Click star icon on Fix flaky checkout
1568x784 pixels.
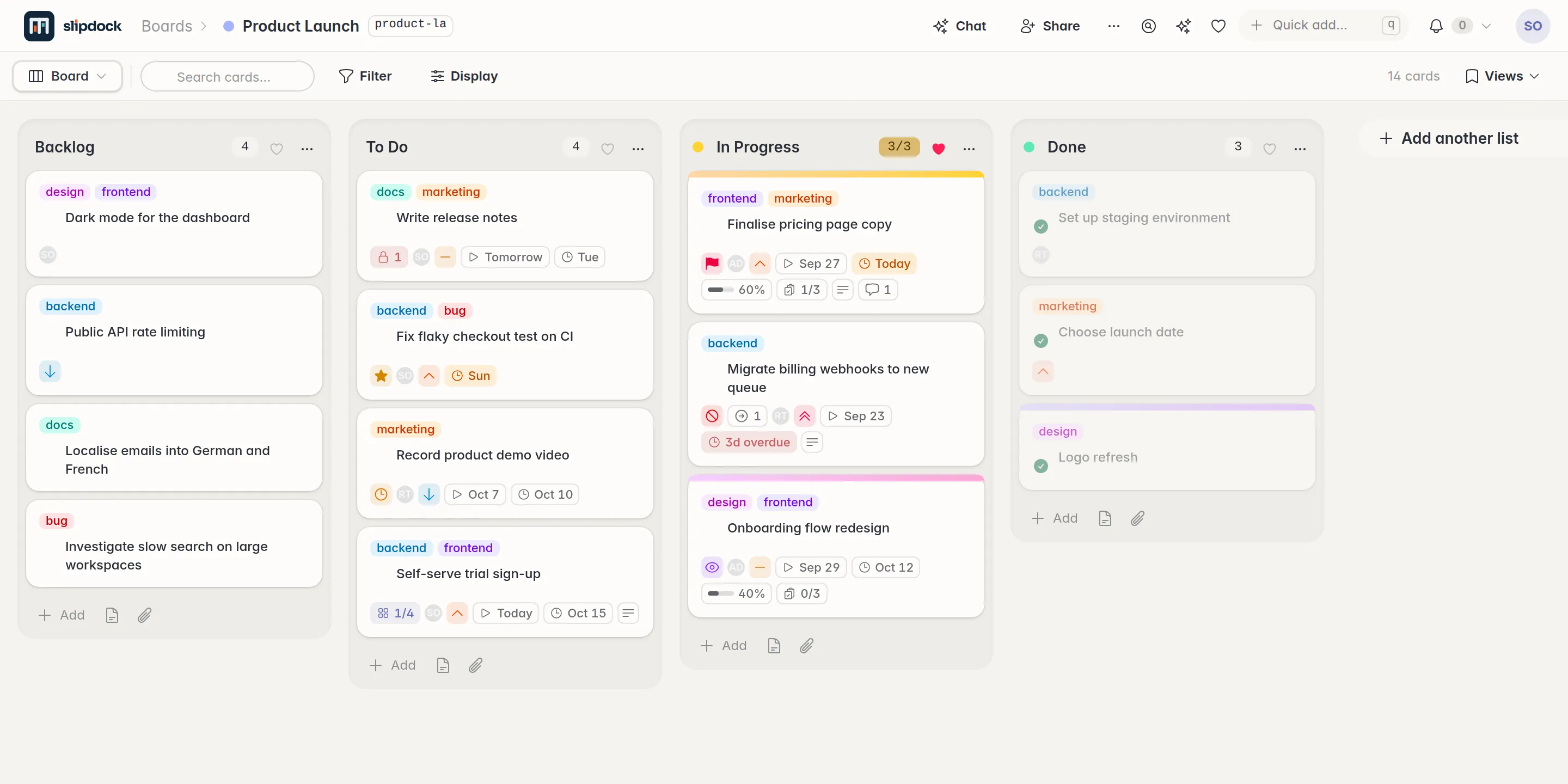click(x=381, y=376)
